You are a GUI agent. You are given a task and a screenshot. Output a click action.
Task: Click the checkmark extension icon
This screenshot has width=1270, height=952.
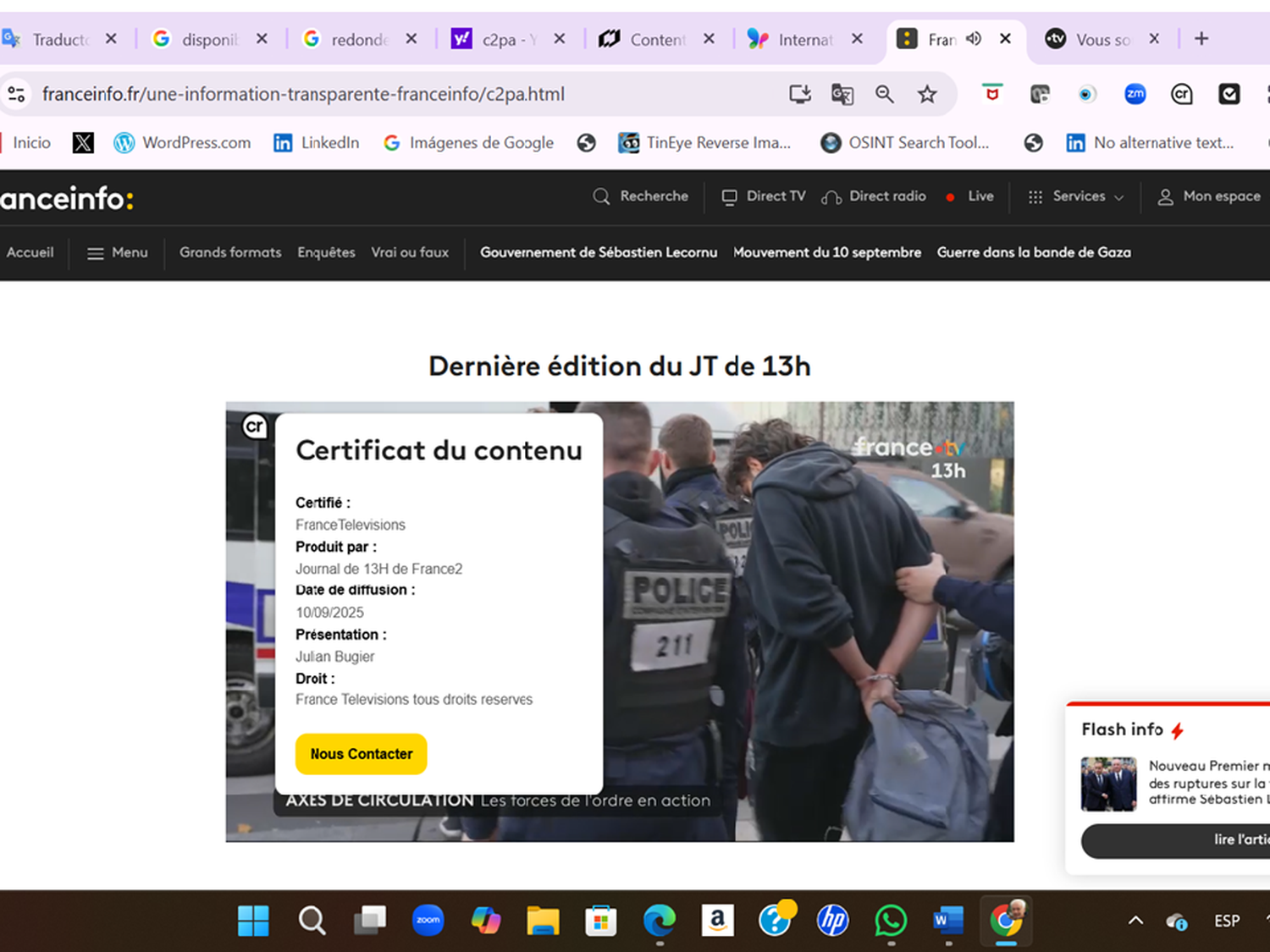click(1229, 94)
